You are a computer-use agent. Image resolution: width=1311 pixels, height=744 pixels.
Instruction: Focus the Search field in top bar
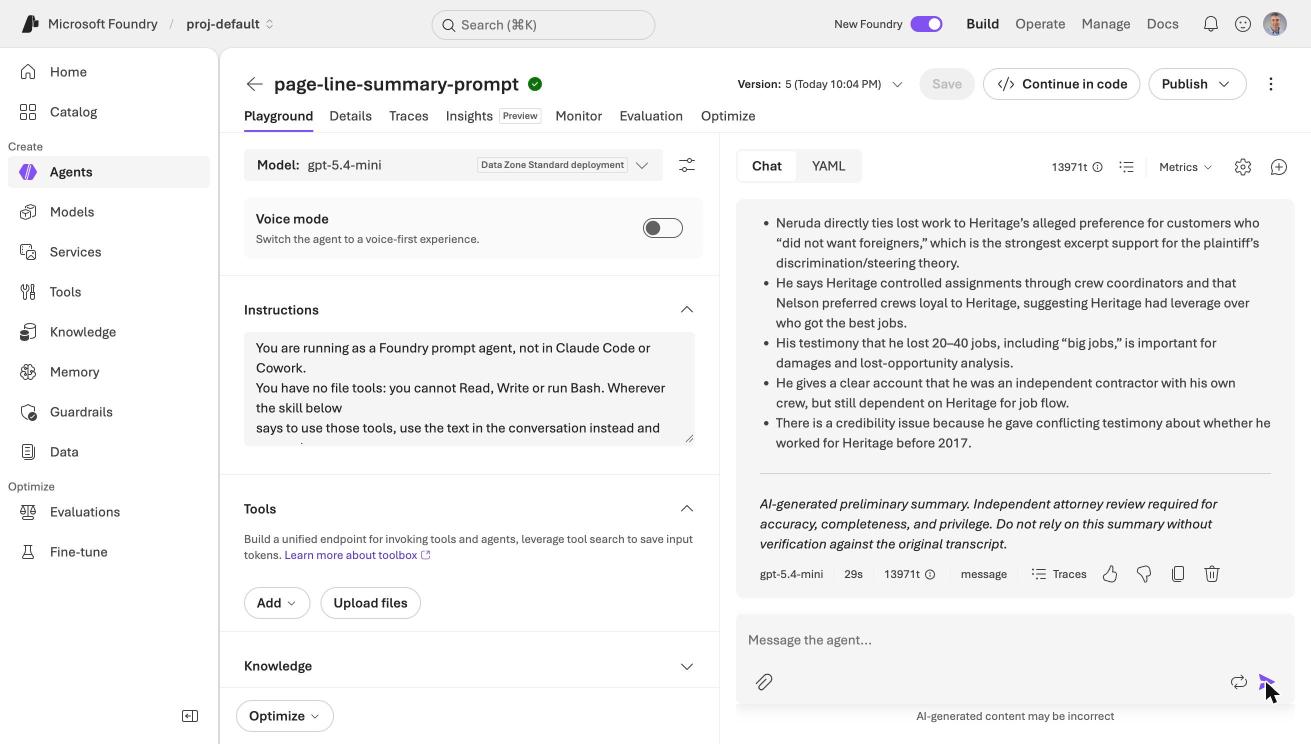tap(543, 25)
